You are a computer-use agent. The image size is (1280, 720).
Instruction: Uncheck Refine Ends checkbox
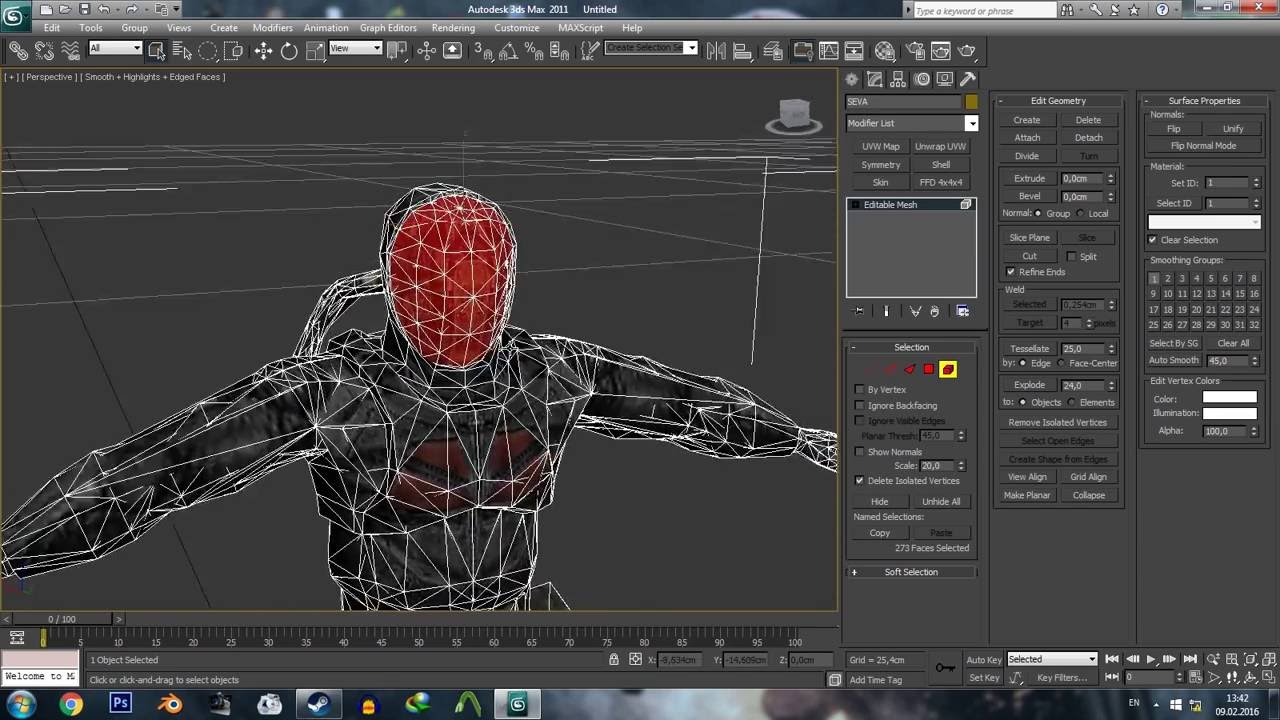click(x=1011, y=272)
